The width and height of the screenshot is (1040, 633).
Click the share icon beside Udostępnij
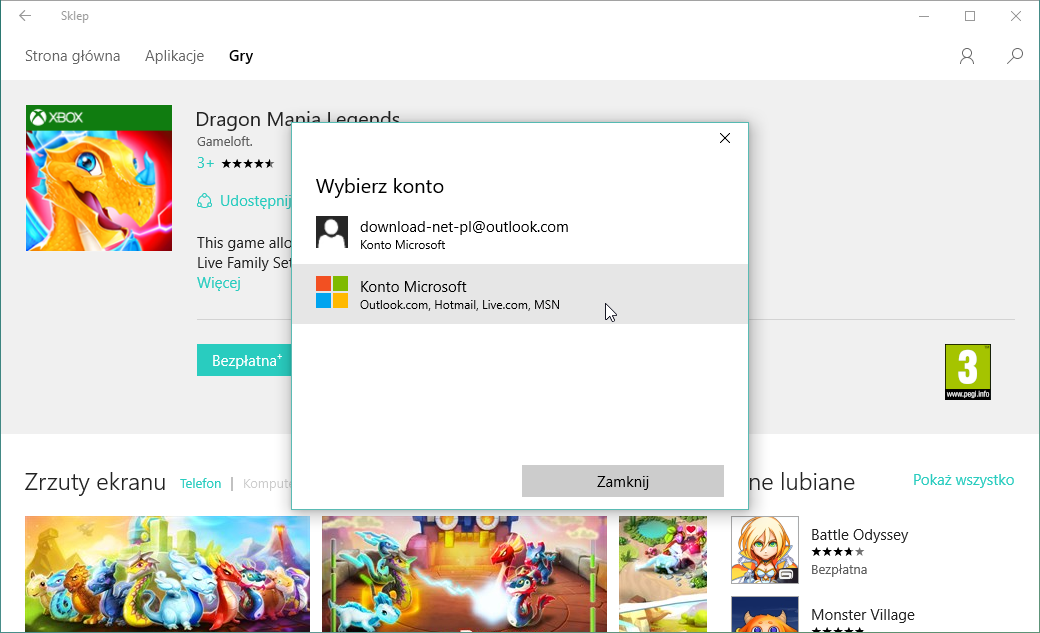pyautogui.click(x=205, y=201)
